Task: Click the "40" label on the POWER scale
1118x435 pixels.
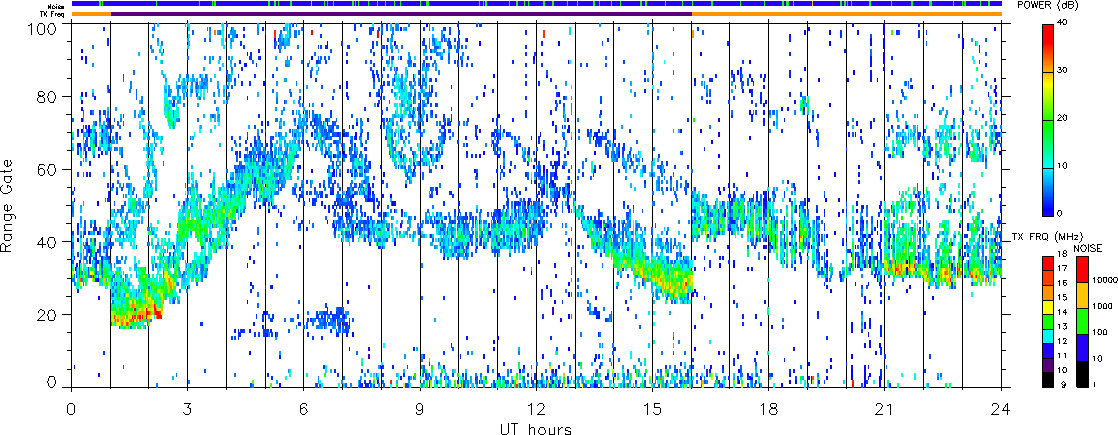Action: [x=1063, y=24]
